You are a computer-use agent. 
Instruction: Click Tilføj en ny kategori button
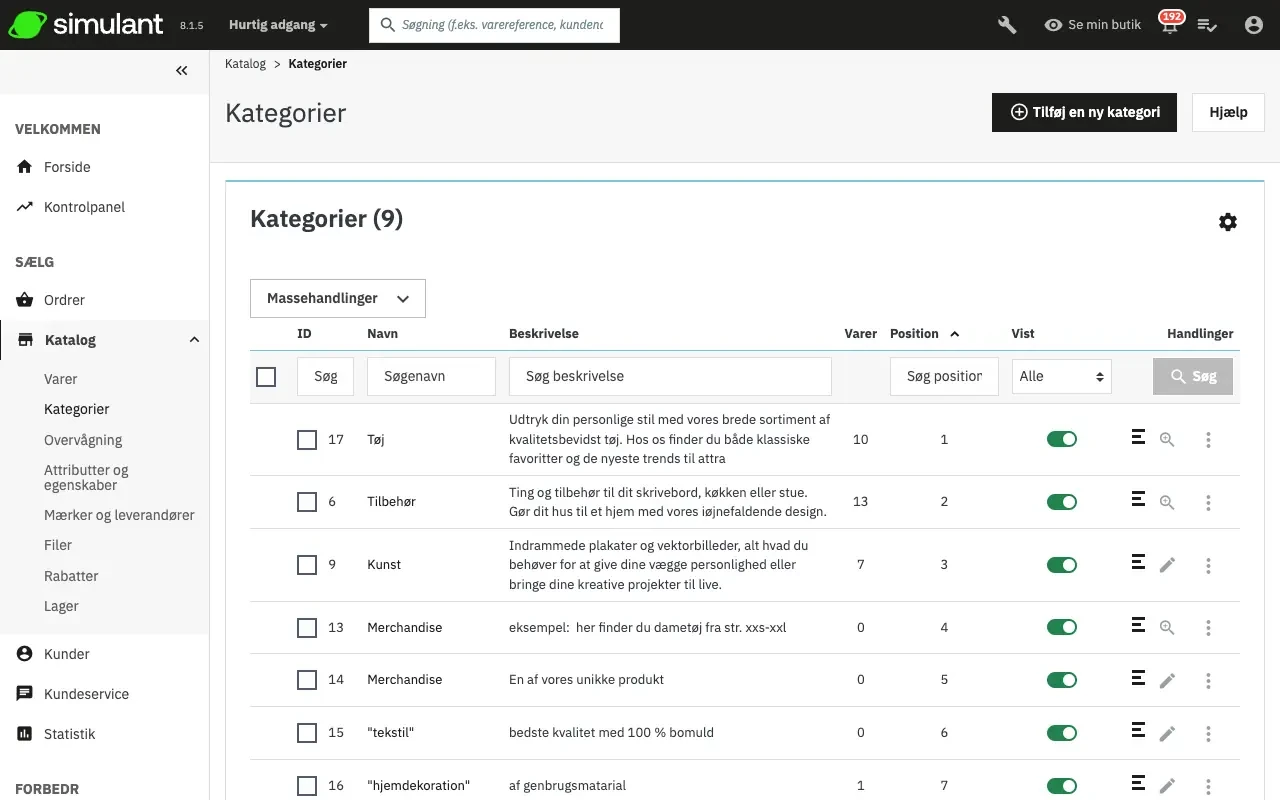pyautogui.click(x=1084, y=112)
